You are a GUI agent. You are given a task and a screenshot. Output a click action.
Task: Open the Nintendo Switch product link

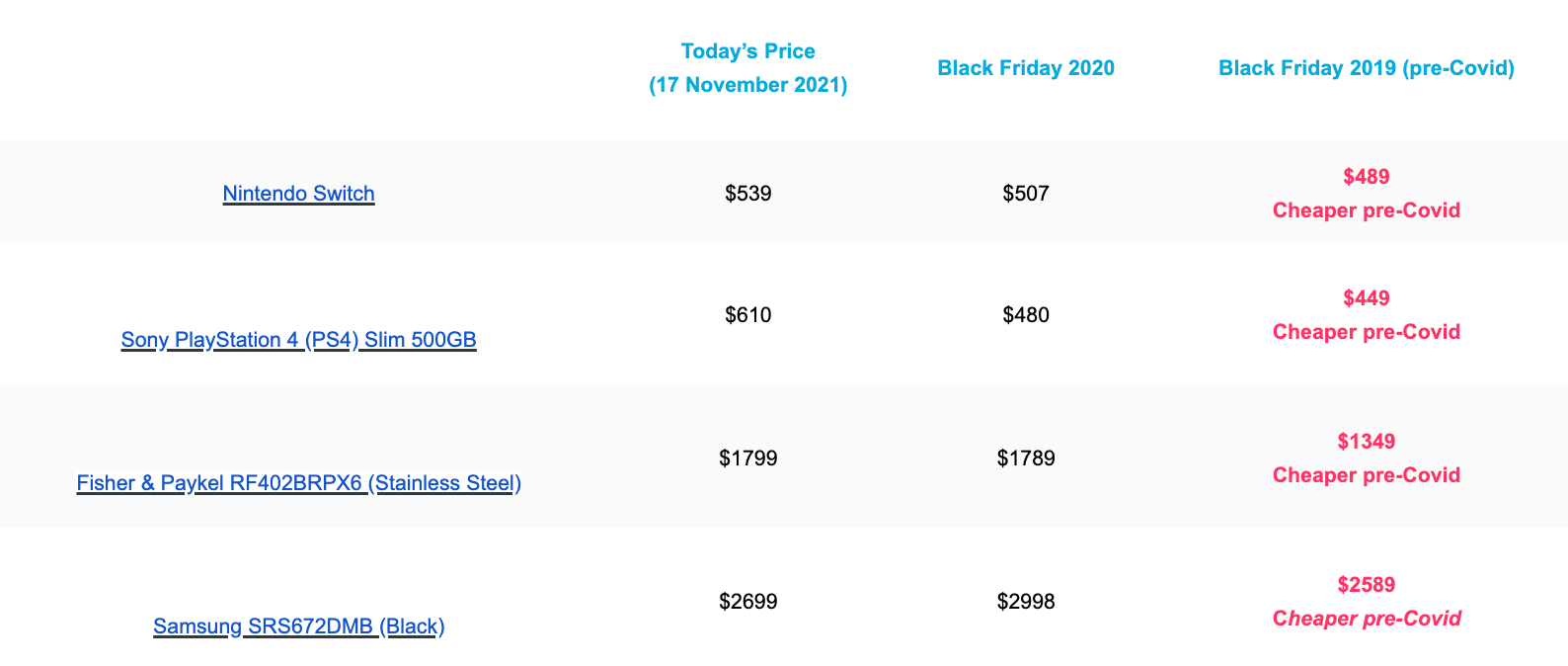tap(298, 194)
